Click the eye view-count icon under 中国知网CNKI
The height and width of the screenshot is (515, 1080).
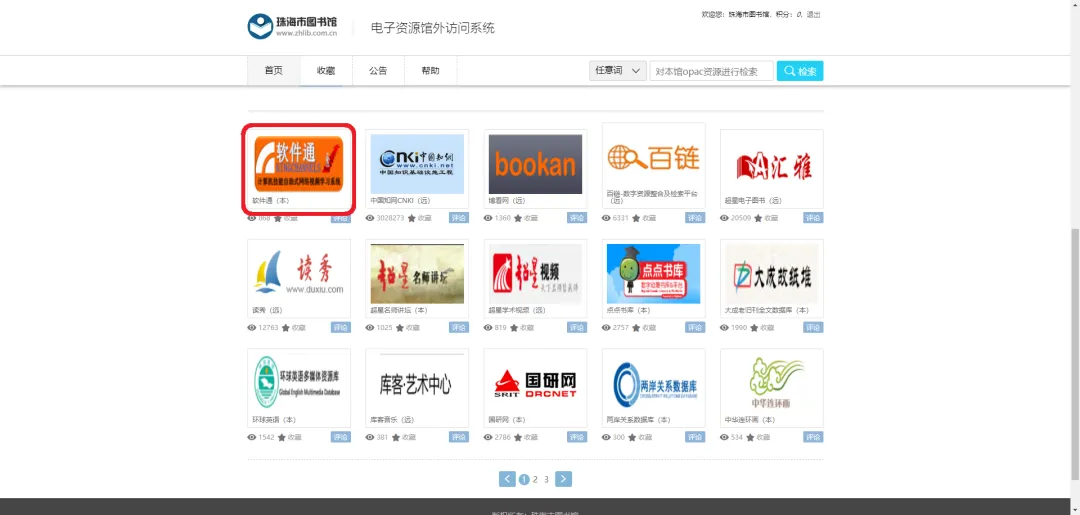(370, 218)
